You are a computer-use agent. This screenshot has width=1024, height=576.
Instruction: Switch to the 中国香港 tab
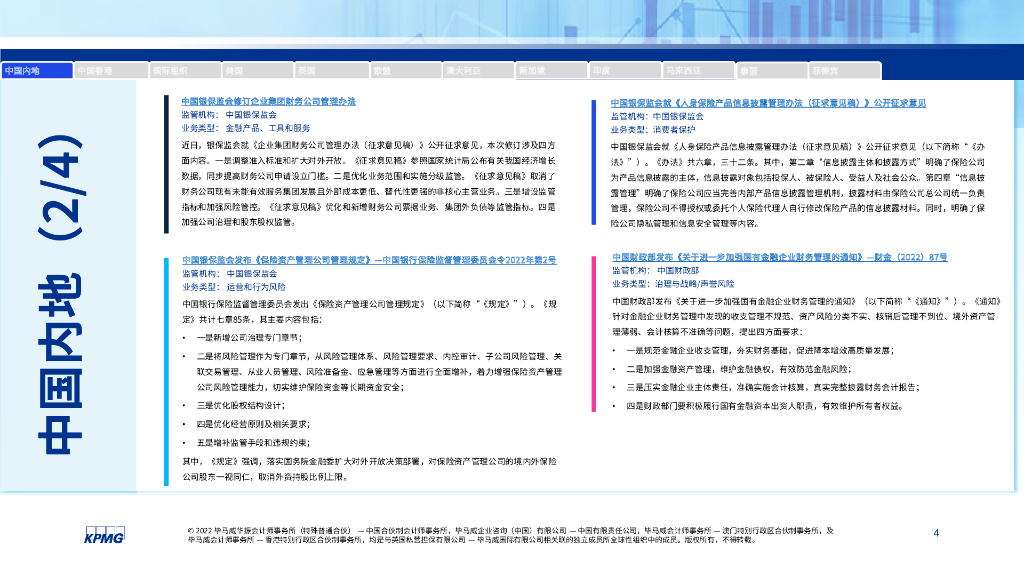click(110, 71)
